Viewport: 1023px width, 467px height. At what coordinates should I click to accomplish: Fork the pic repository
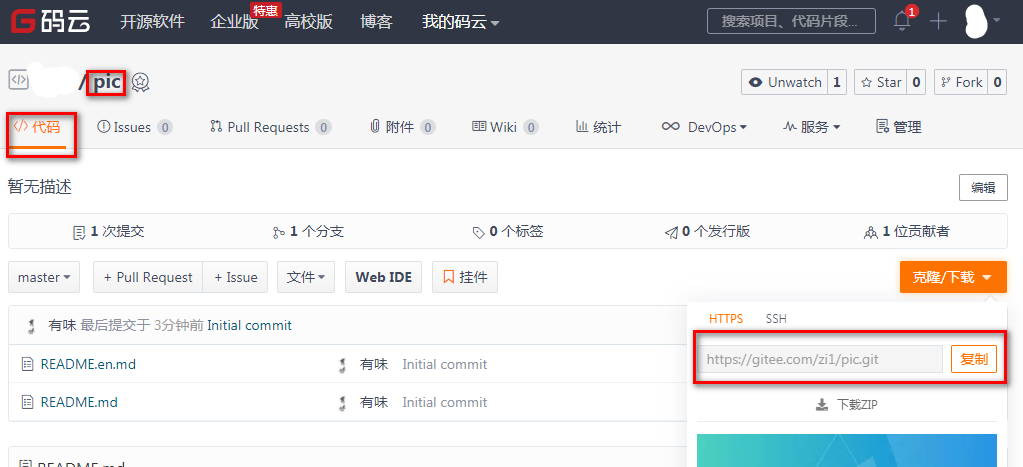[x=962, y=82]
